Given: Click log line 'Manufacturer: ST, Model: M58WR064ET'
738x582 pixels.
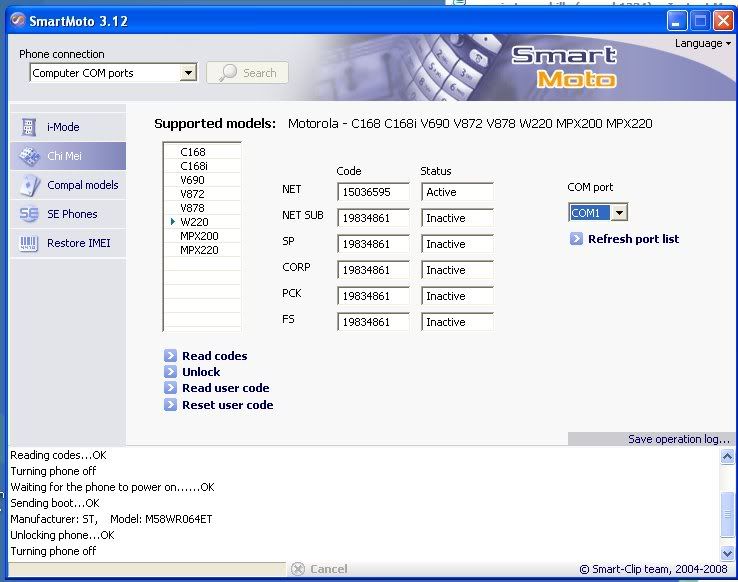Looking at the screenshot, I should [x=111, y=519].
